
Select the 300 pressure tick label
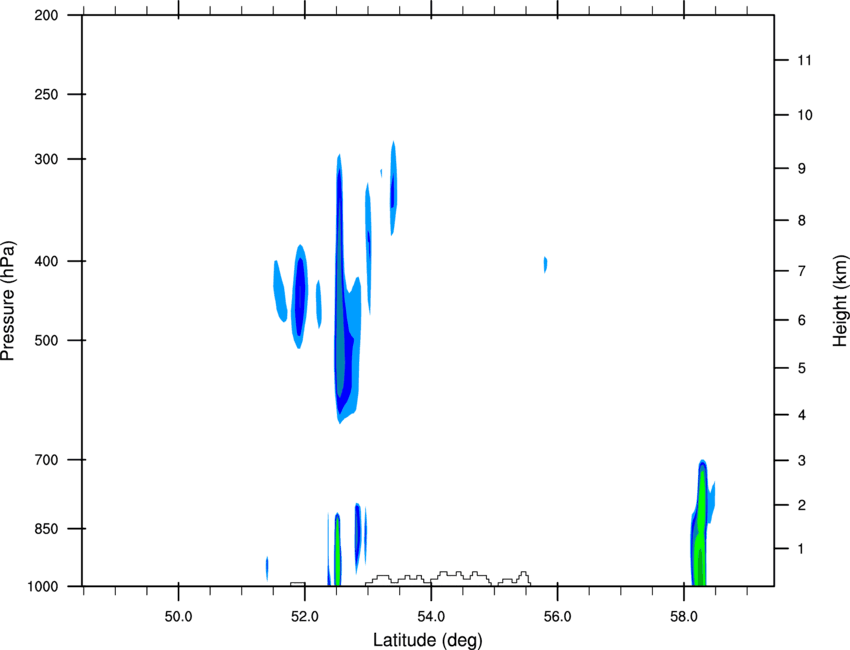pos(46,159)
